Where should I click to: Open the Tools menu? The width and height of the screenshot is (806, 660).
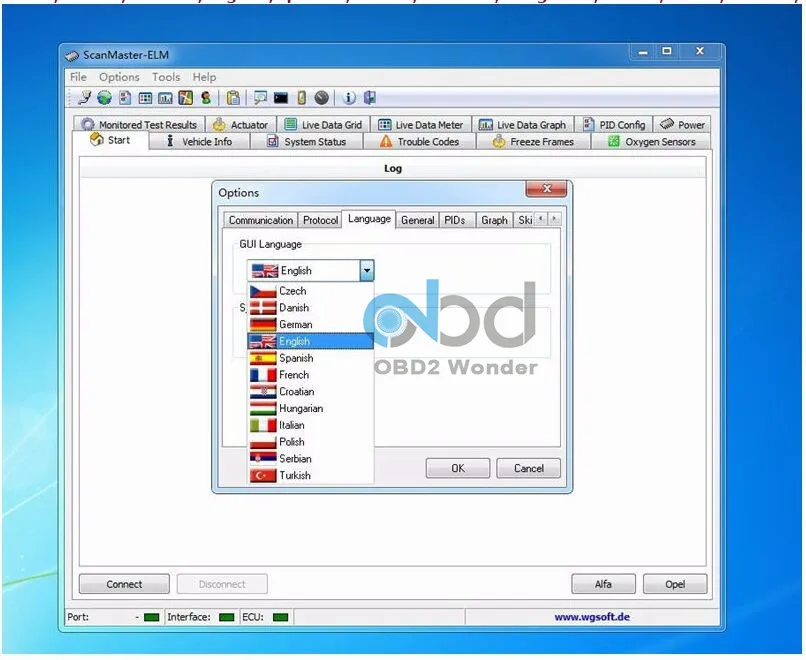tap(166, 77)
